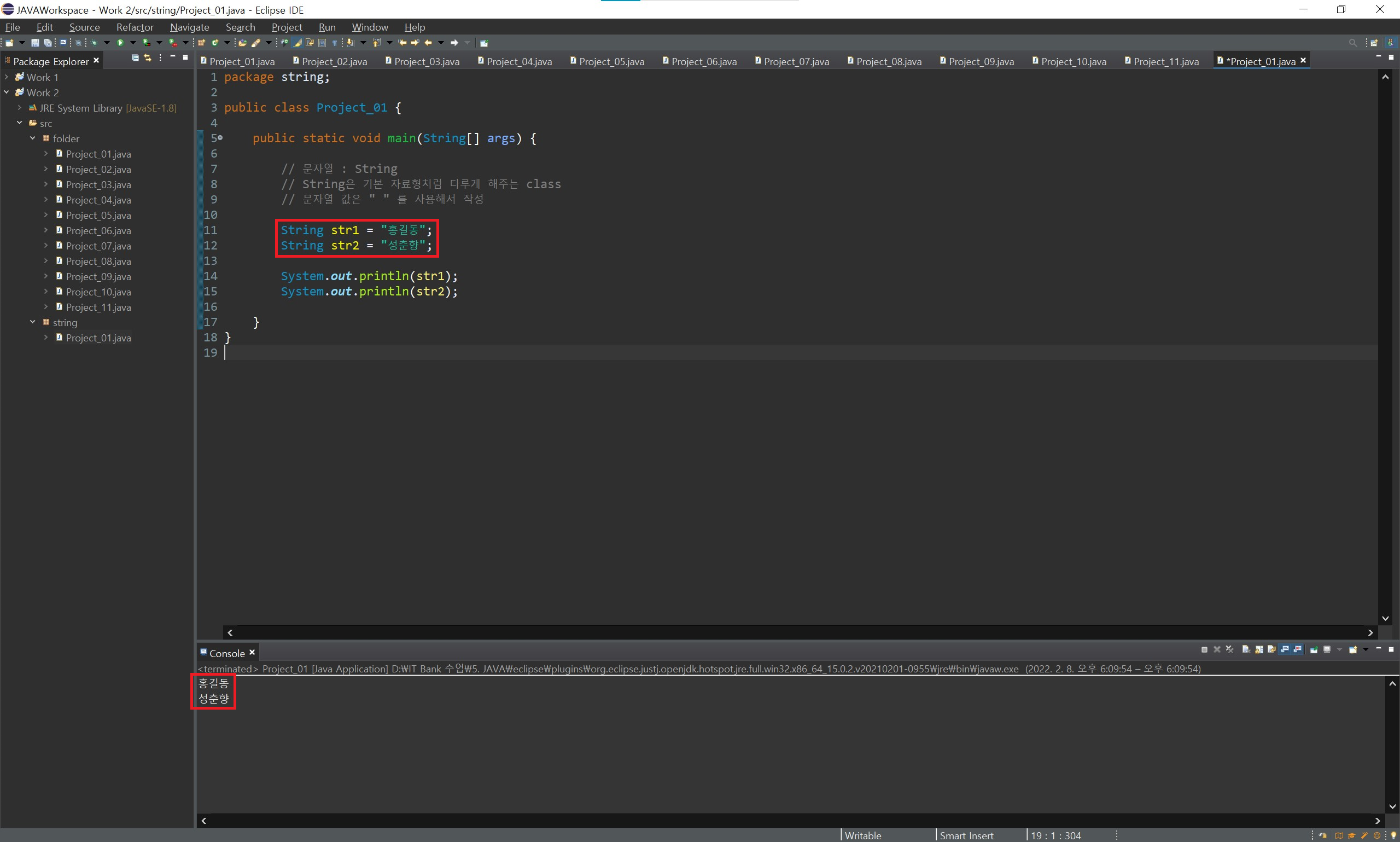Switch to the Project_05.java tab
1400x842 pixels.
pyautogui.click(x=611, y=61)
